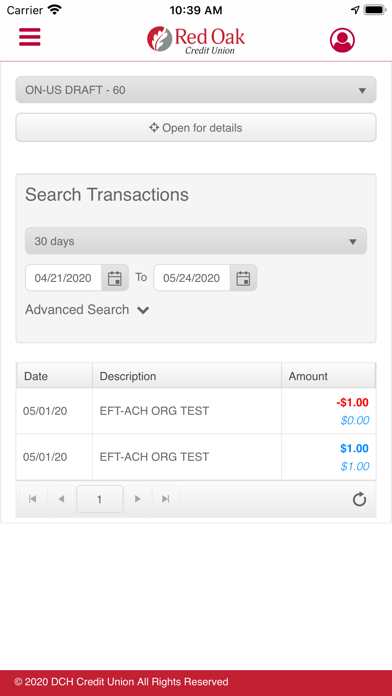Open the end date calendar picker
Screen dimensions: 392x696
(243, 278)
